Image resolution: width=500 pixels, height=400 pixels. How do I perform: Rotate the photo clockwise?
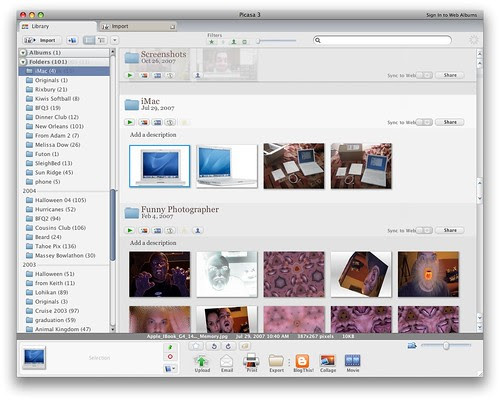pyautogui.click(x=228, y=346)
